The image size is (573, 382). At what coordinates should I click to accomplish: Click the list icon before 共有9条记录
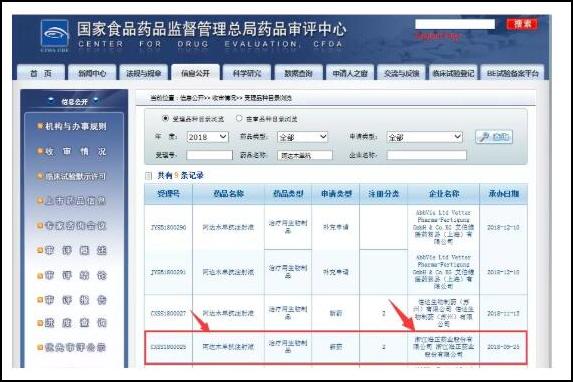click(x=148, y=176)
